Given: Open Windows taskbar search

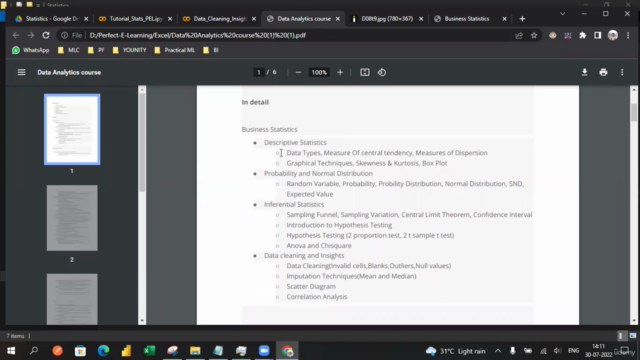Looking at the screenshot, I should (x=34, y=351).
